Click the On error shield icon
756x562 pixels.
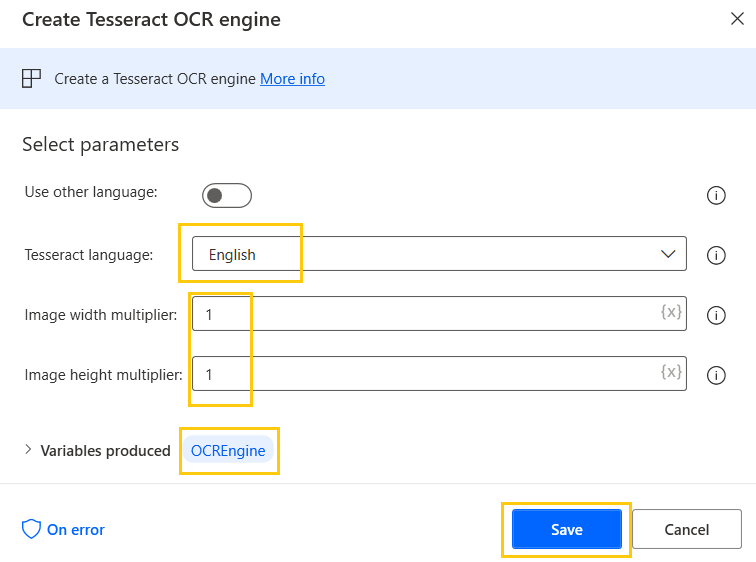(x=31, y=529)
